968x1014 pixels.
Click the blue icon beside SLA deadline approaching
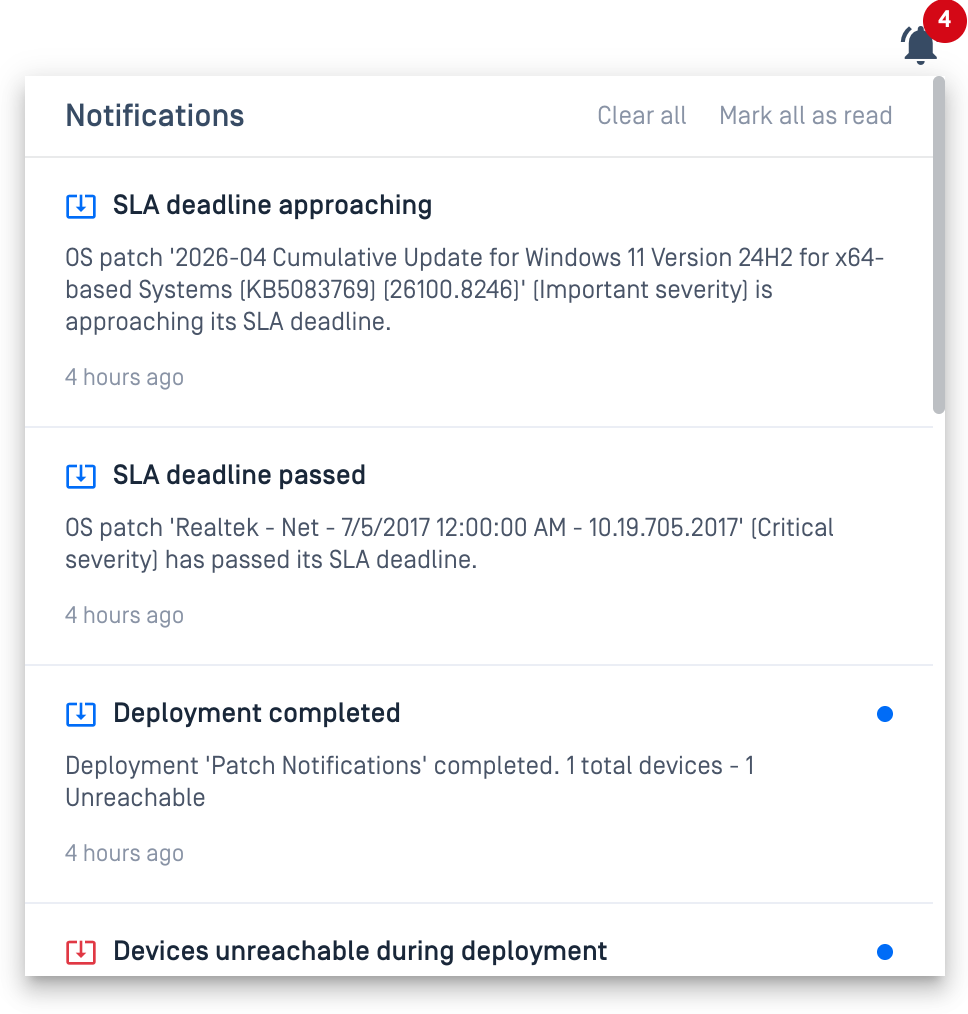(x=81, y=206)
